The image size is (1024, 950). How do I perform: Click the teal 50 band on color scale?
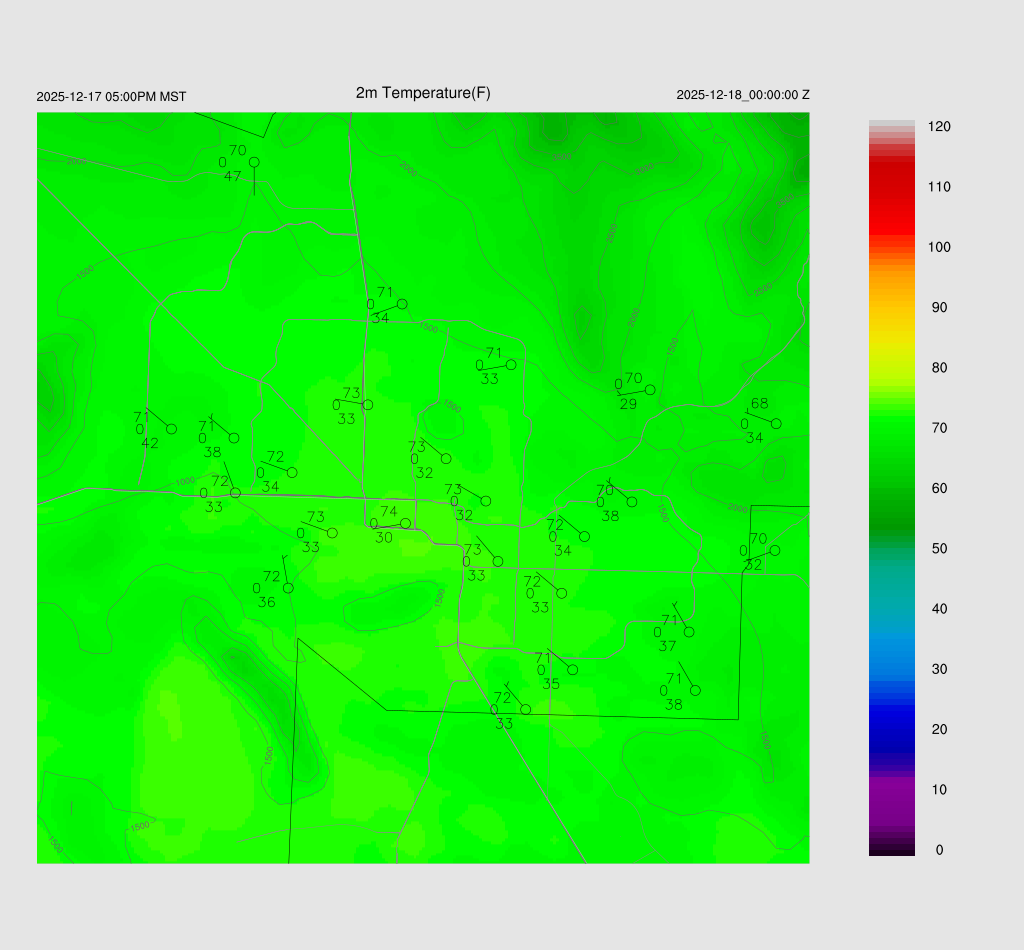coord(891,548)
